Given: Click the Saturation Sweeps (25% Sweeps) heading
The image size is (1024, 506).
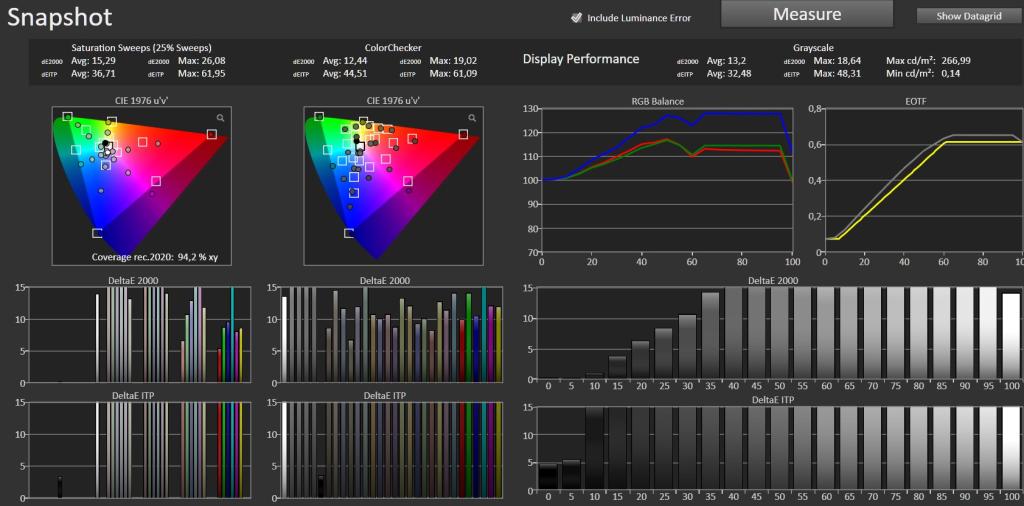Looking at the screenshot, I should (x=141, y=48).
